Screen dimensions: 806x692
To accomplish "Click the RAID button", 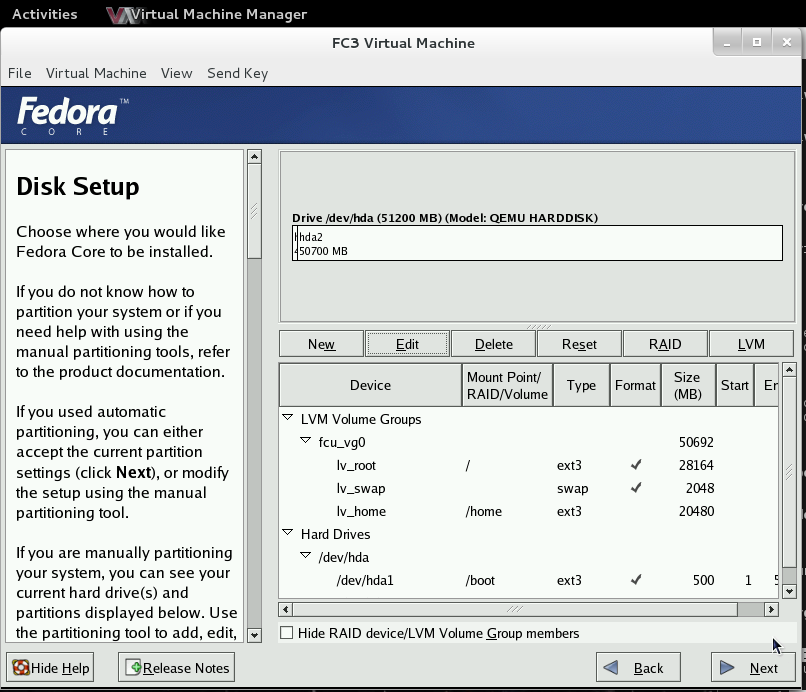I will pyautogui.click(x=665, y=344).
